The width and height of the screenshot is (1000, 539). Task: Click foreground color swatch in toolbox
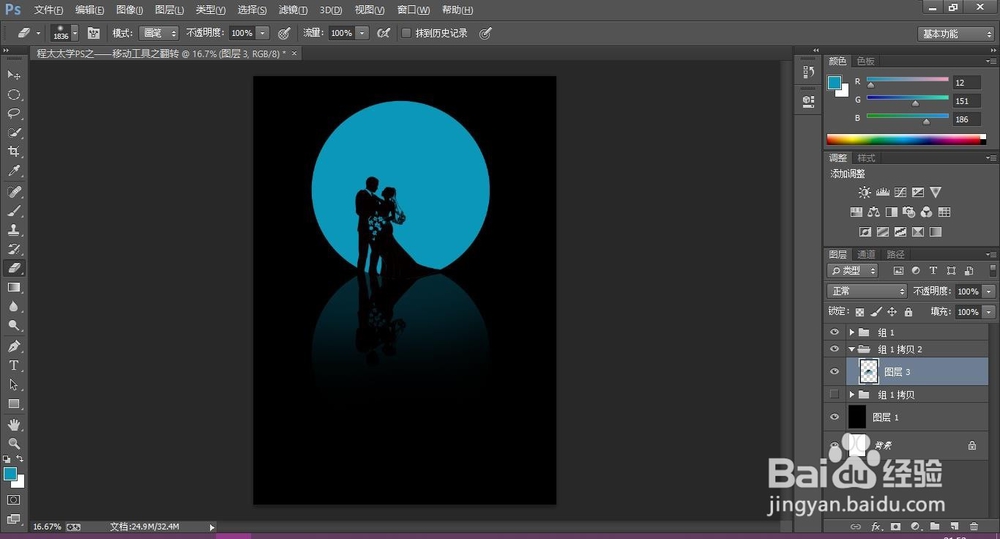[10, 474]
